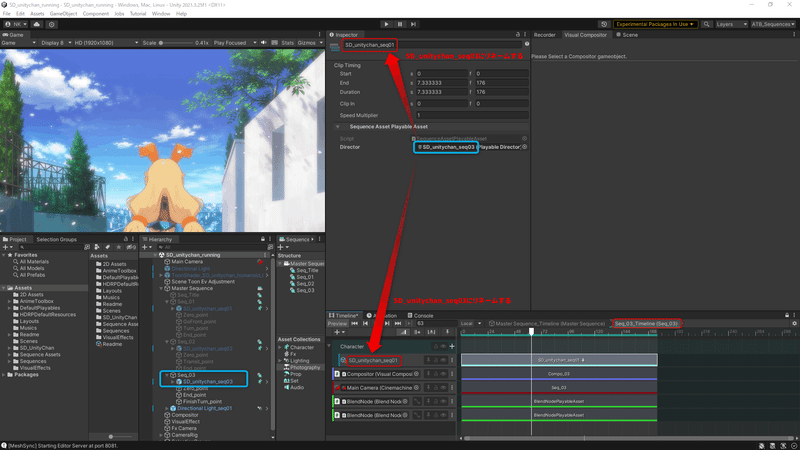This screenshot has width=800, height=450.
Task: Click the Timeline Preview button
Action: 337,323
